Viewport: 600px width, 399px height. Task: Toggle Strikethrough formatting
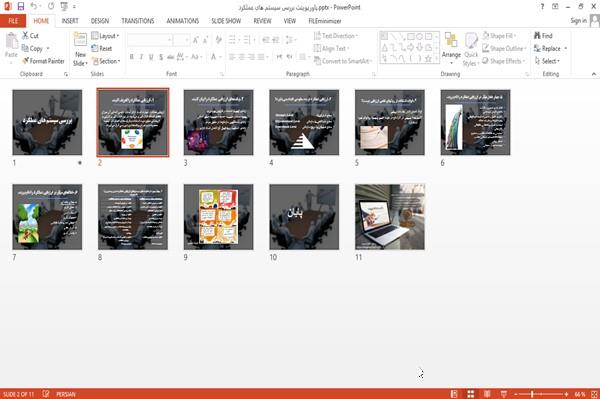[x=170, y=57]
